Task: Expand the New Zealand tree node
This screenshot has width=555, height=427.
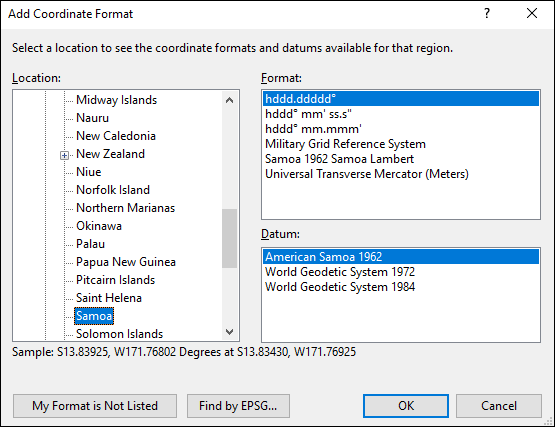Action: [64, 155]
